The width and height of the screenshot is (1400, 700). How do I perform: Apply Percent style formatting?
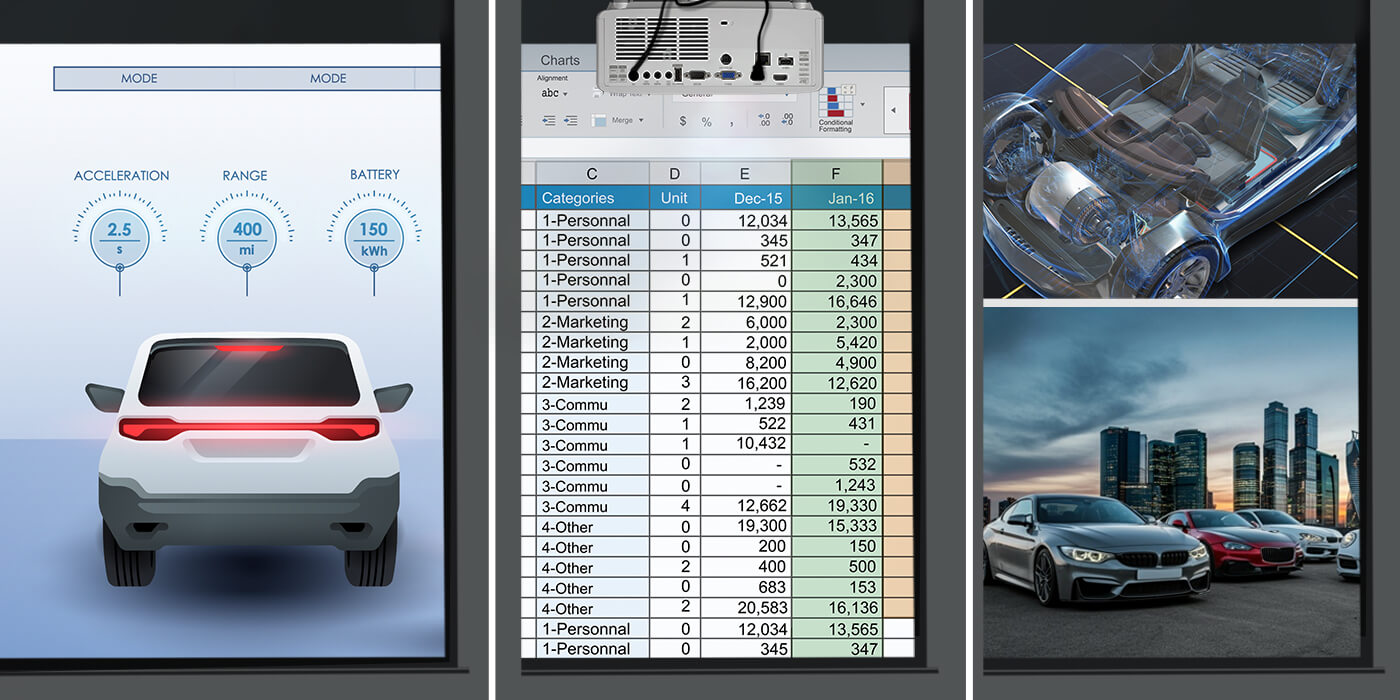(705, 120)
